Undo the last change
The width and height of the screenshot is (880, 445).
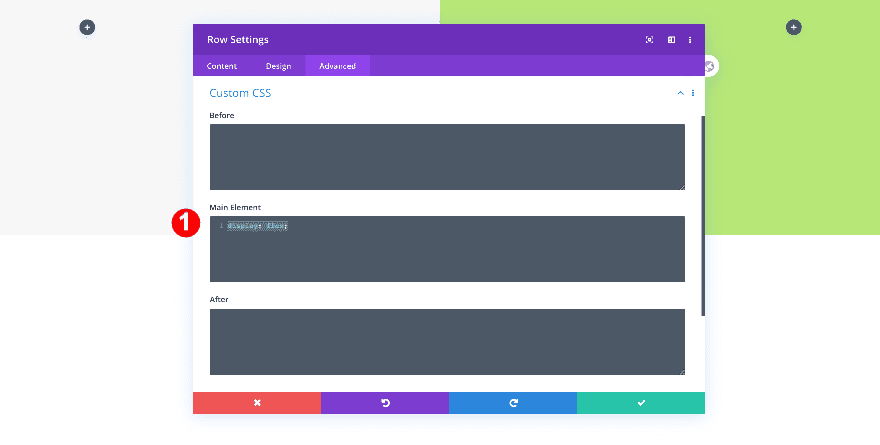(385, 402)
